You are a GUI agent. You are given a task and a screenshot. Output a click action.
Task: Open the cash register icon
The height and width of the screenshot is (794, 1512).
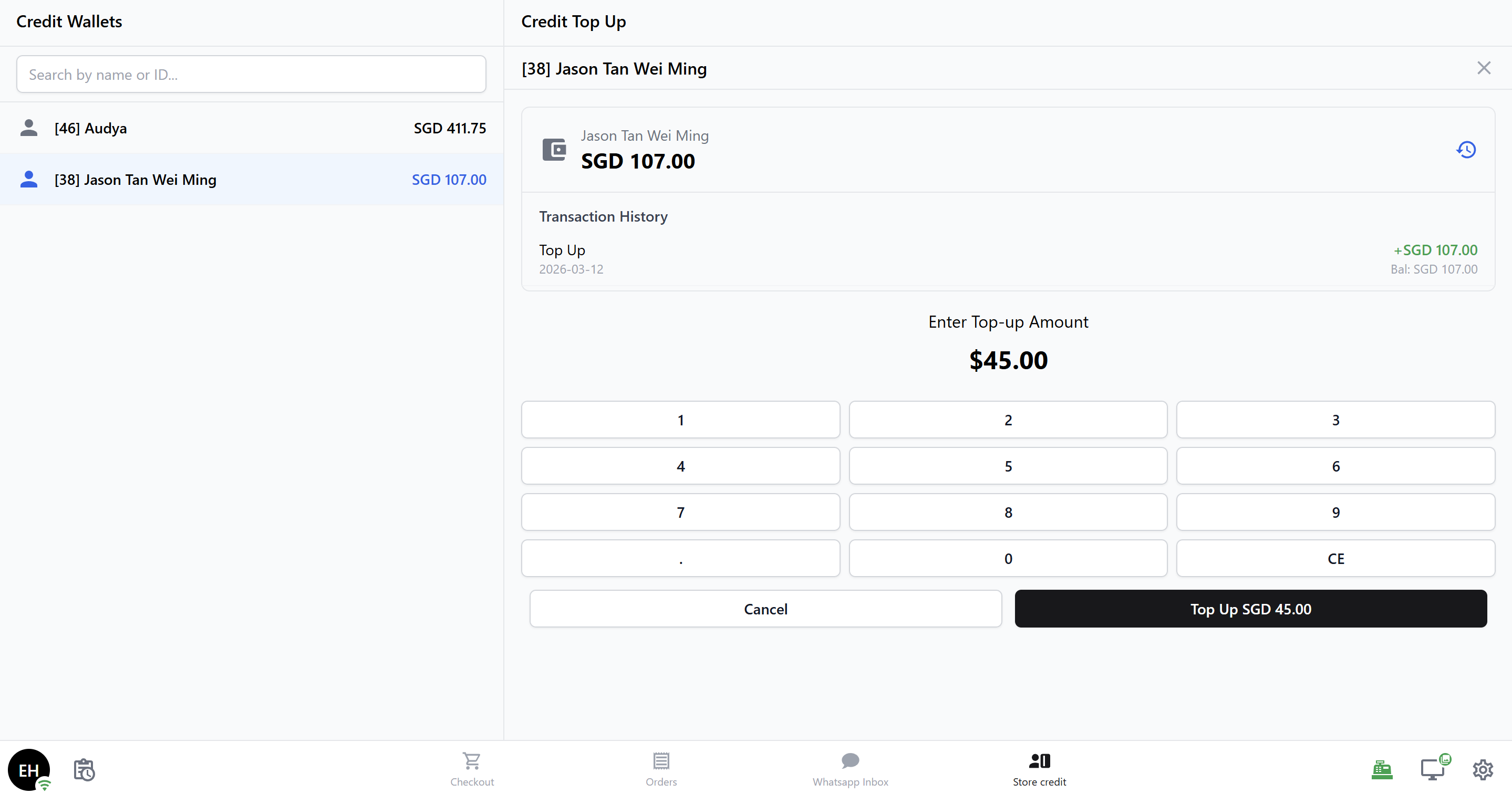[1382, 769]
